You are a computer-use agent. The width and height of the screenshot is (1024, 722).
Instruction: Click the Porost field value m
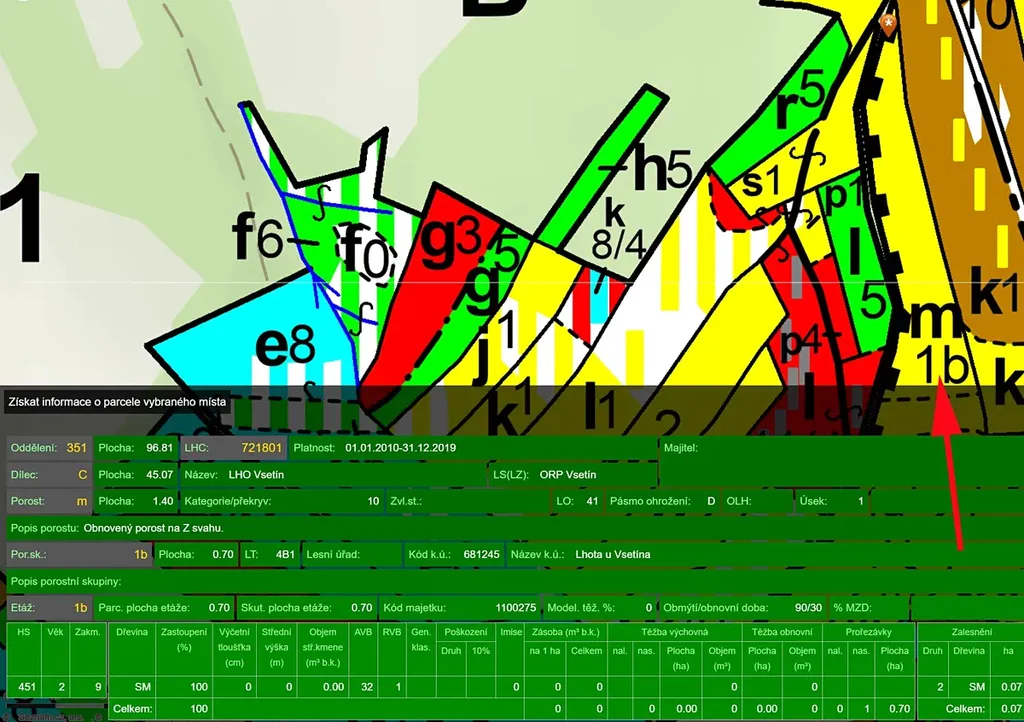[82, 500]
